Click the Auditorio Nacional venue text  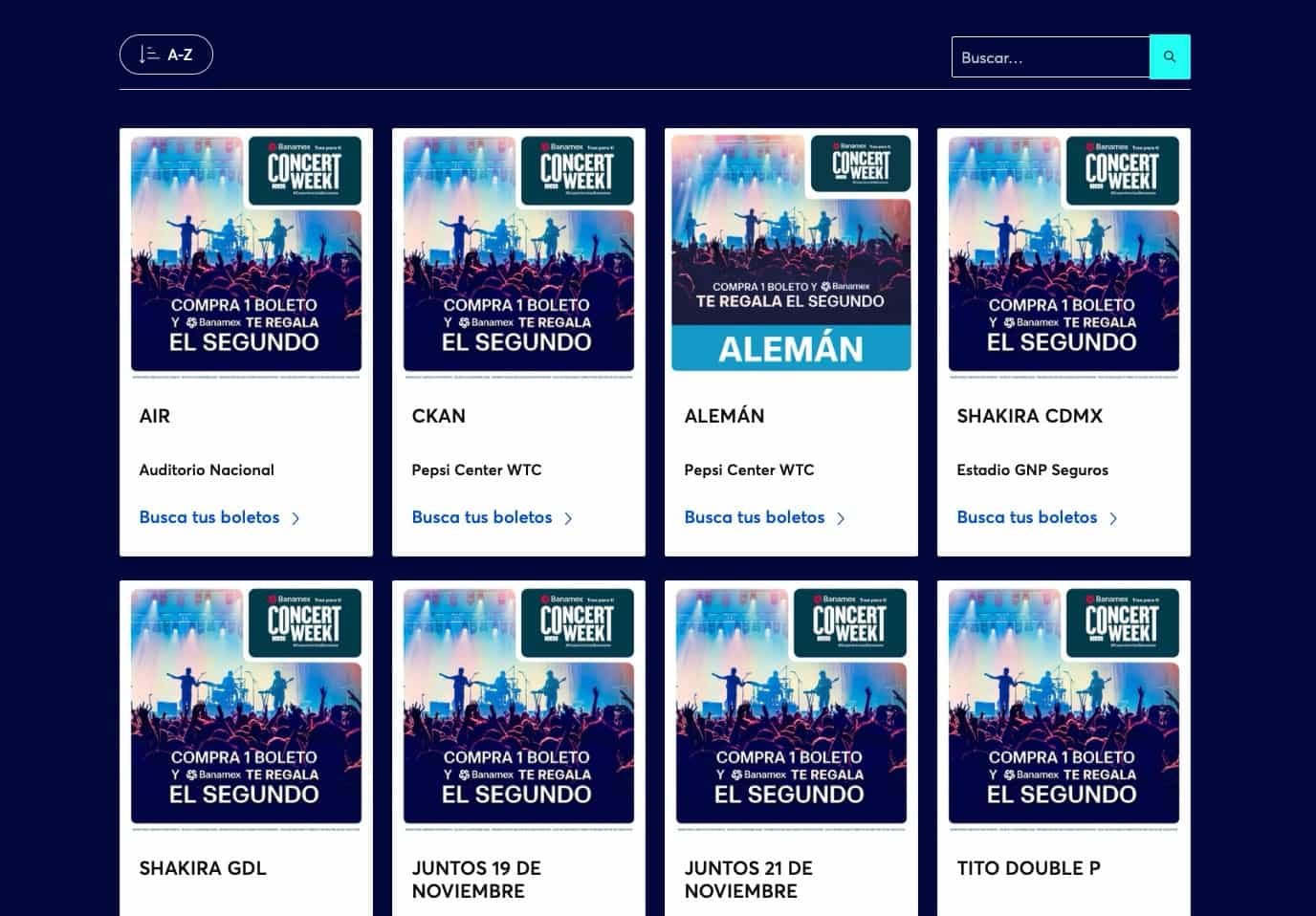point(207,469)
